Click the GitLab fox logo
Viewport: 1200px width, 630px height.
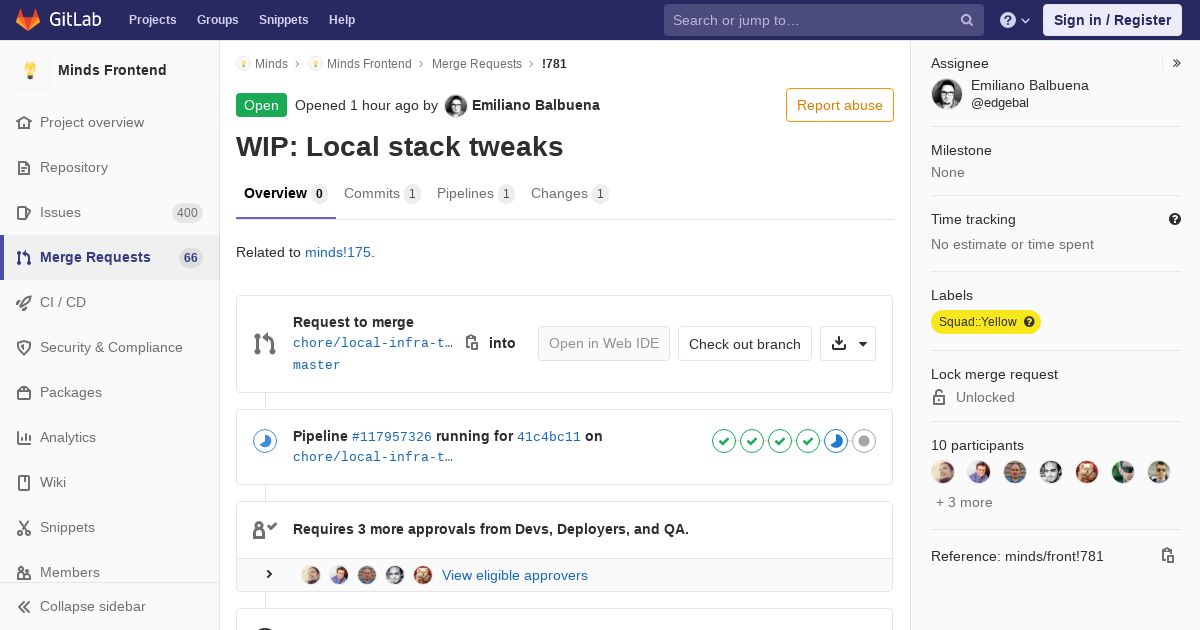tap(28, 20)
